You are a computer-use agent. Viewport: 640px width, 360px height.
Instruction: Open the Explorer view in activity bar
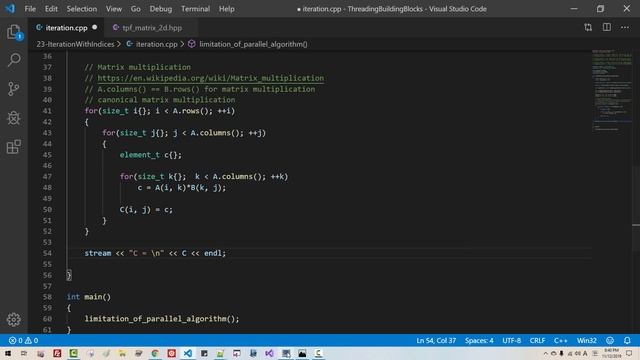tap(13, 32)
